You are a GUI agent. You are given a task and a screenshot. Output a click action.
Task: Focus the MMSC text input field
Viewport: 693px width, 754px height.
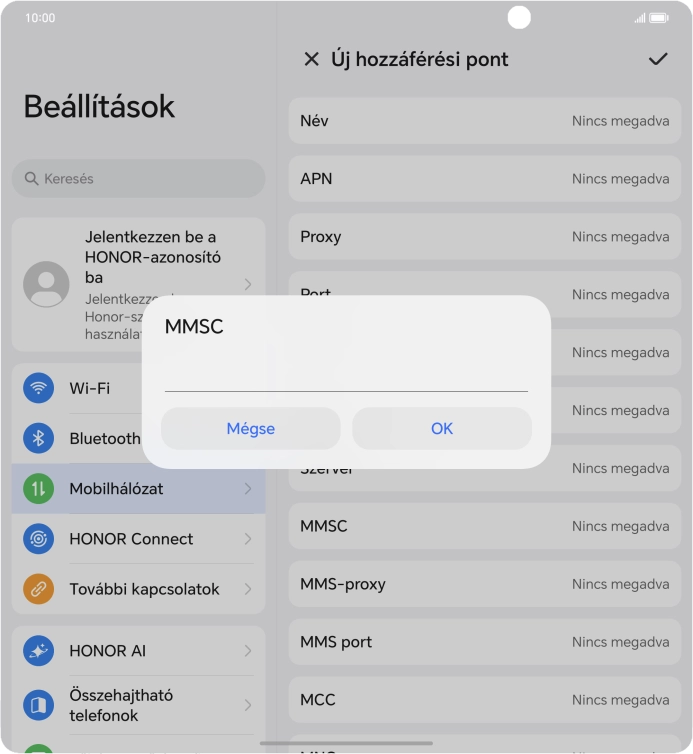tap(346, 376)
